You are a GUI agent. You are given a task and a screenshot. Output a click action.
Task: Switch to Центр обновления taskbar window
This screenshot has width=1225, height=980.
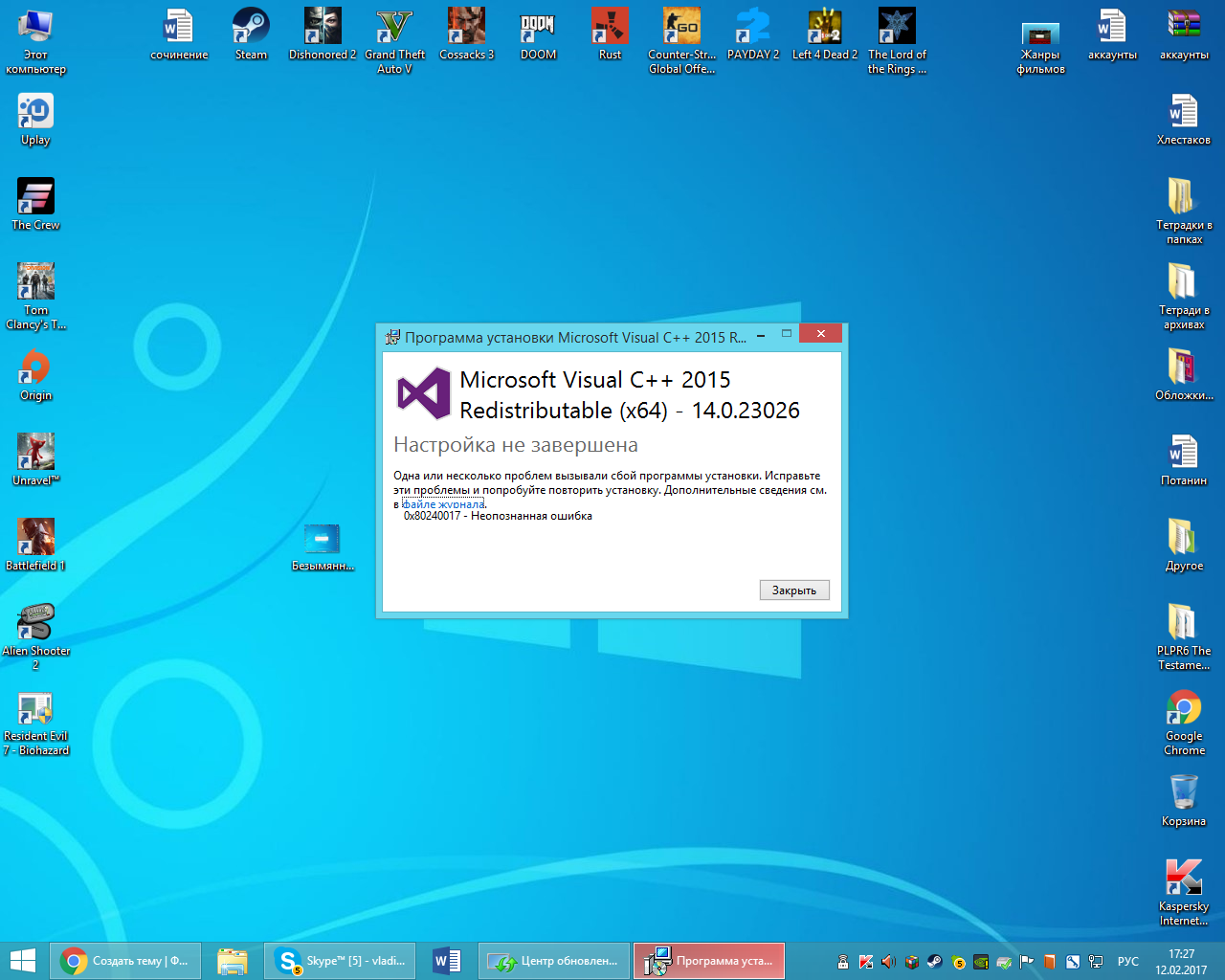554,961
